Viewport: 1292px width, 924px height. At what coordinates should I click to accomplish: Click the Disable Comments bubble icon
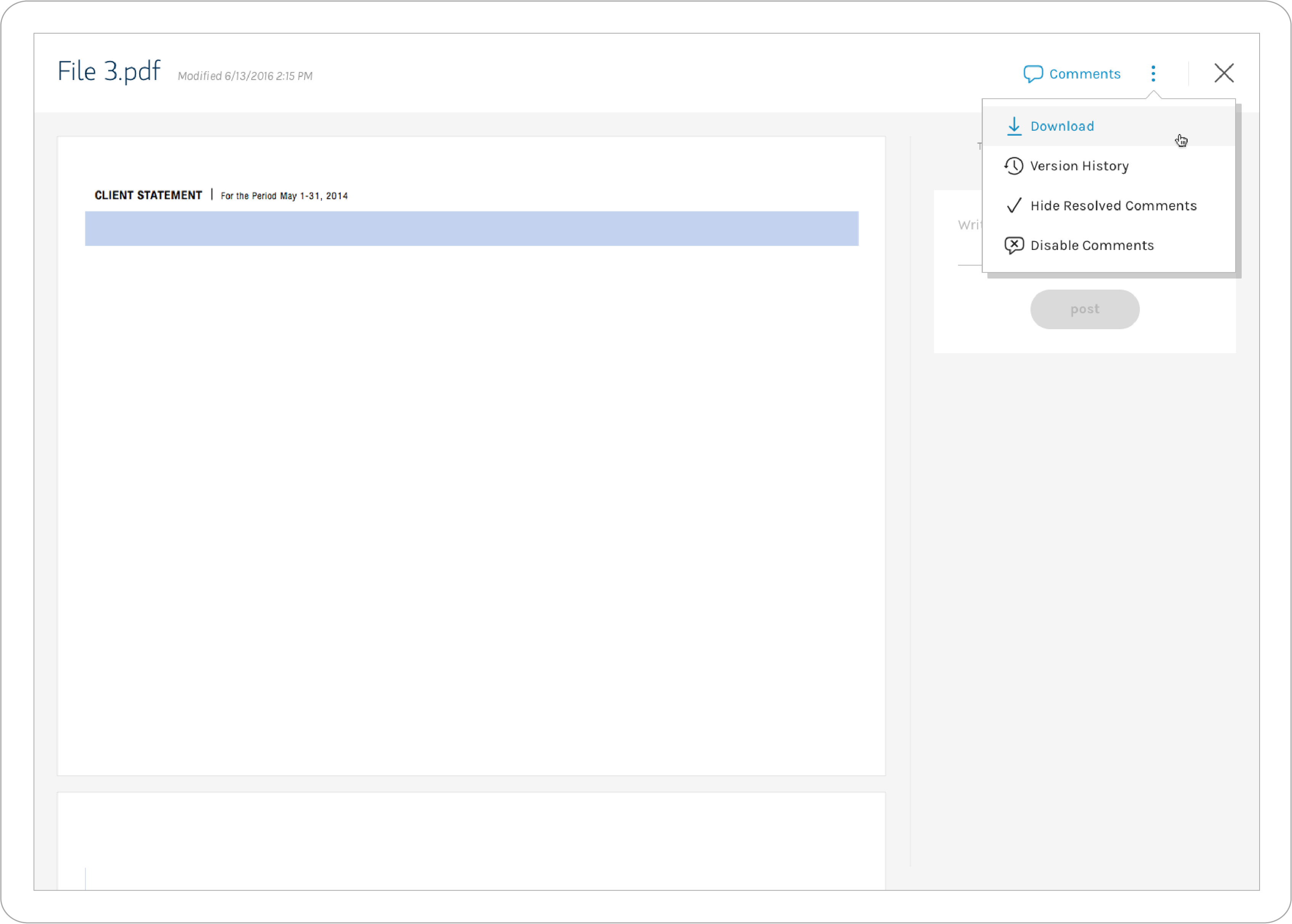(x=1014, y=246)
